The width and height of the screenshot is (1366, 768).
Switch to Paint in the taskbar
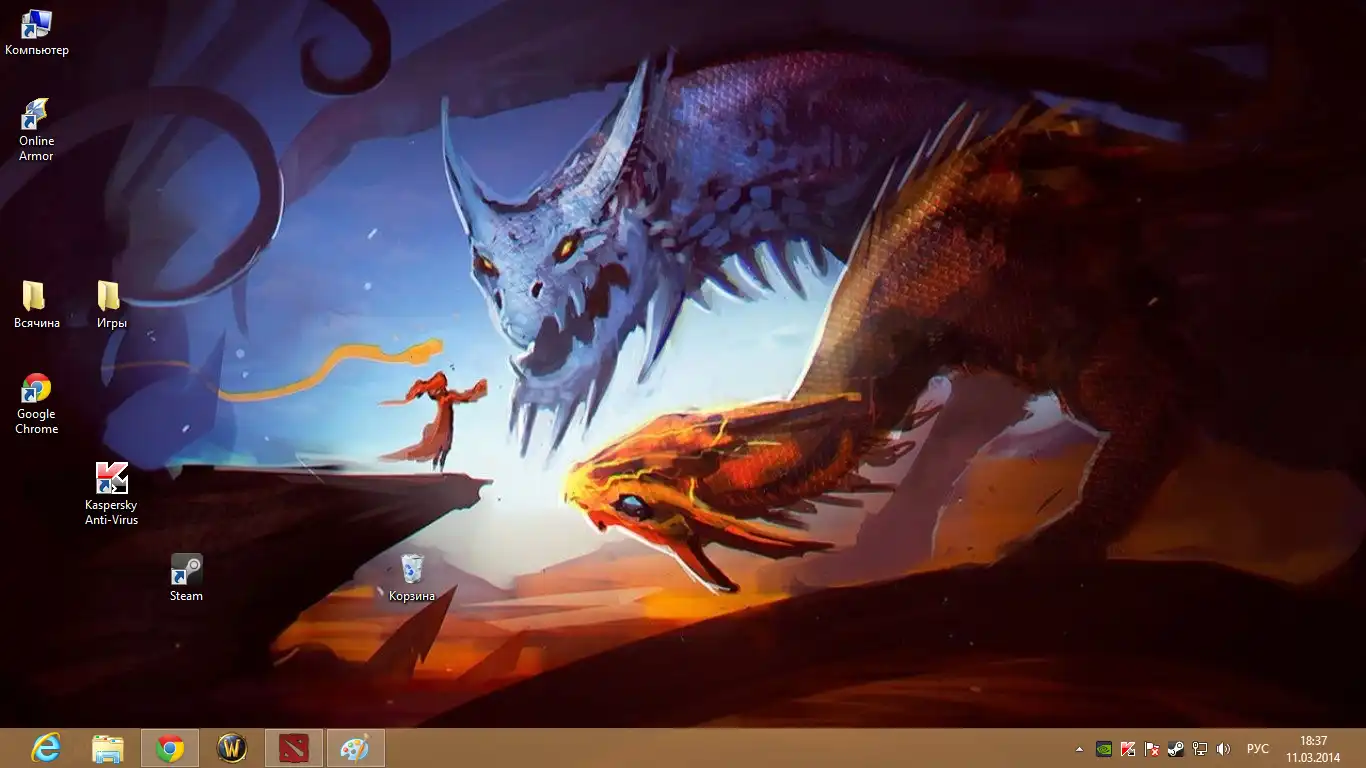point(356,748)
